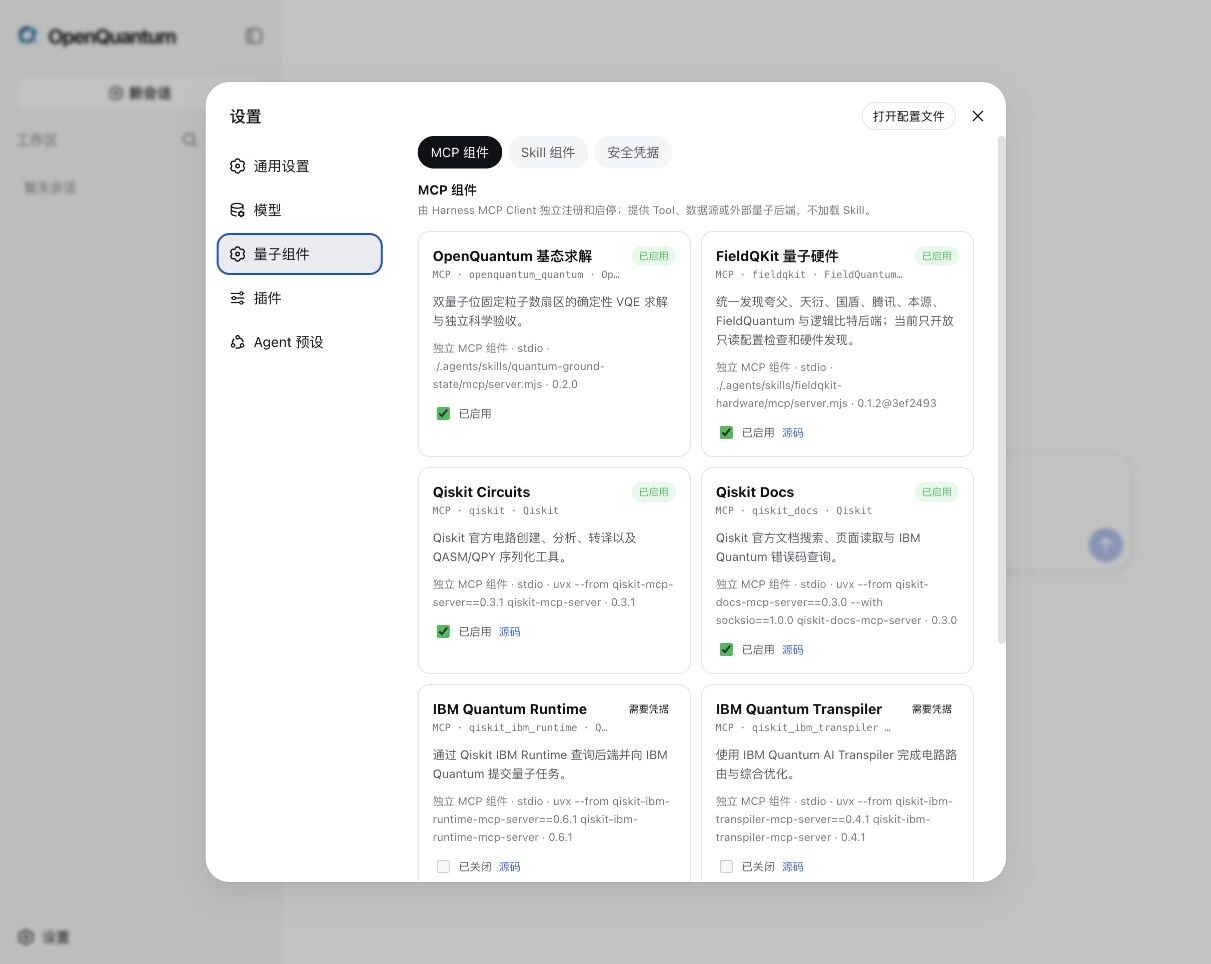
Task: Click the 新会话 button in background window
Action: coord(138,93)
